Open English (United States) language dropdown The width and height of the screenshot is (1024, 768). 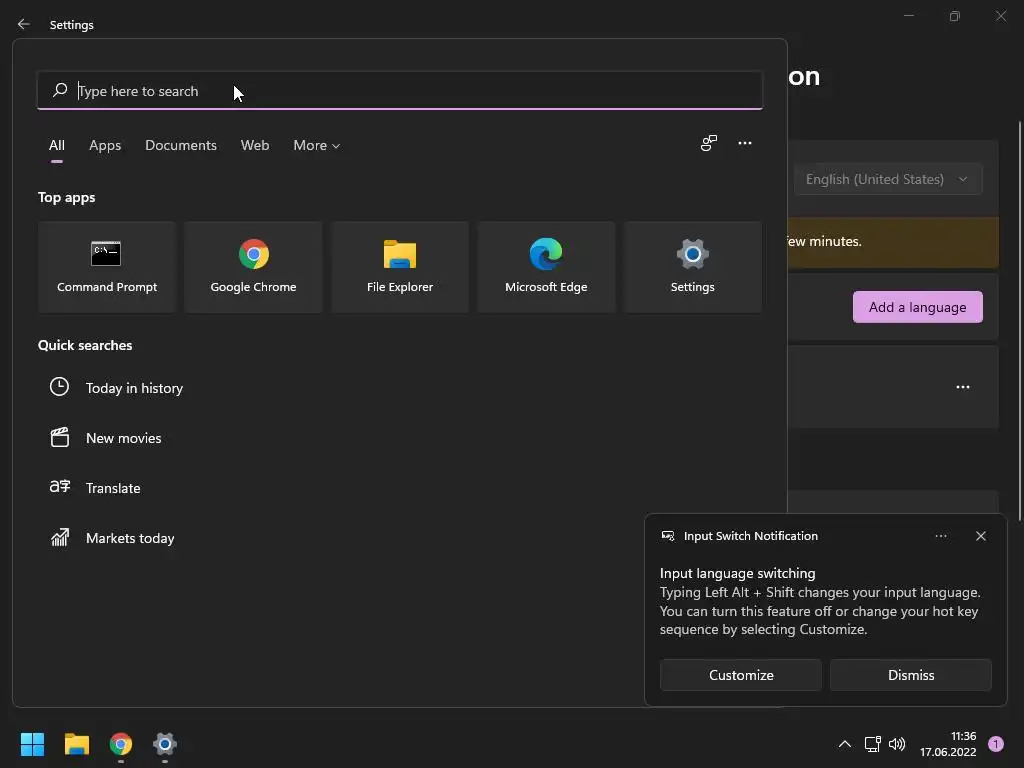click(x=888, y=179)
